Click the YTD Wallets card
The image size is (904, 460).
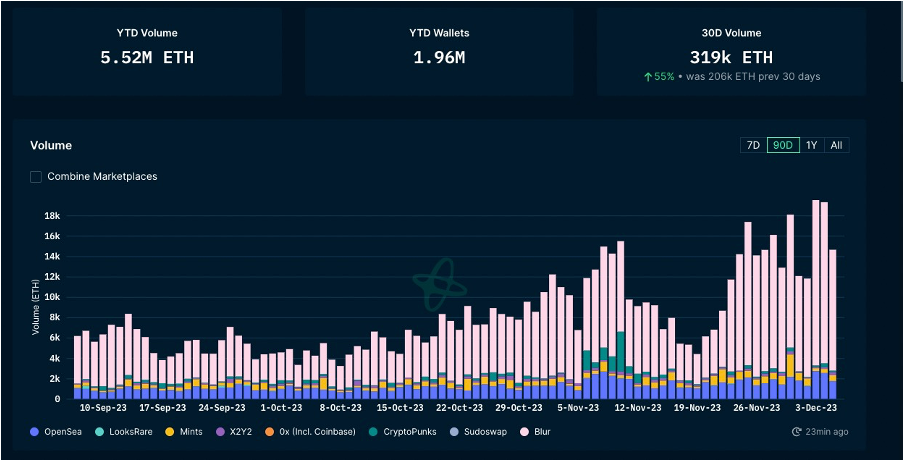(x=440, y=52)
